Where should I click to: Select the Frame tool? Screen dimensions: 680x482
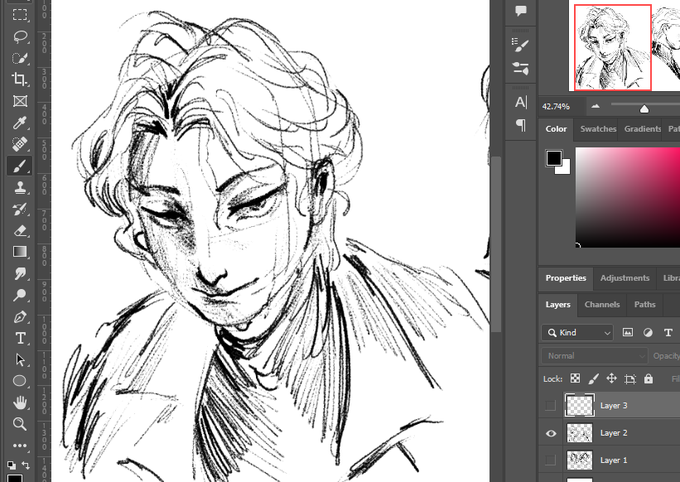click(20, 101)
